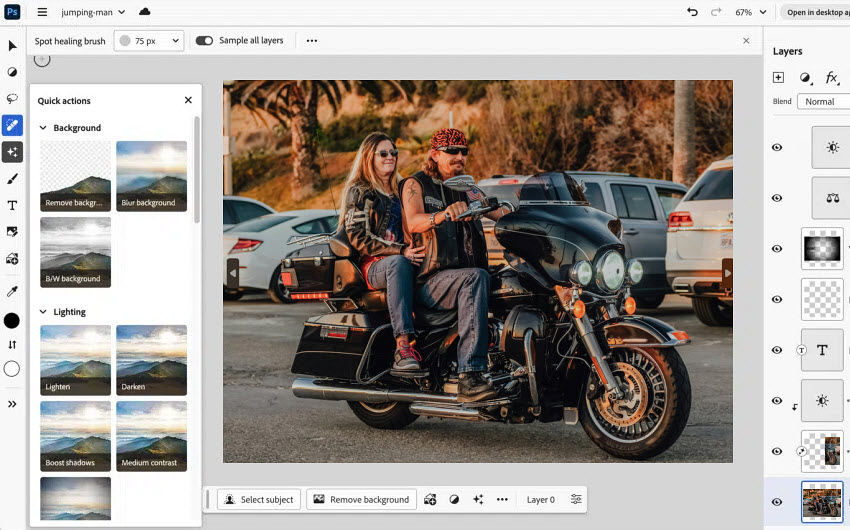Select the Spot healing brush tool icon
The width and height of the screenshot is (850, 530).
coord(12,125)
